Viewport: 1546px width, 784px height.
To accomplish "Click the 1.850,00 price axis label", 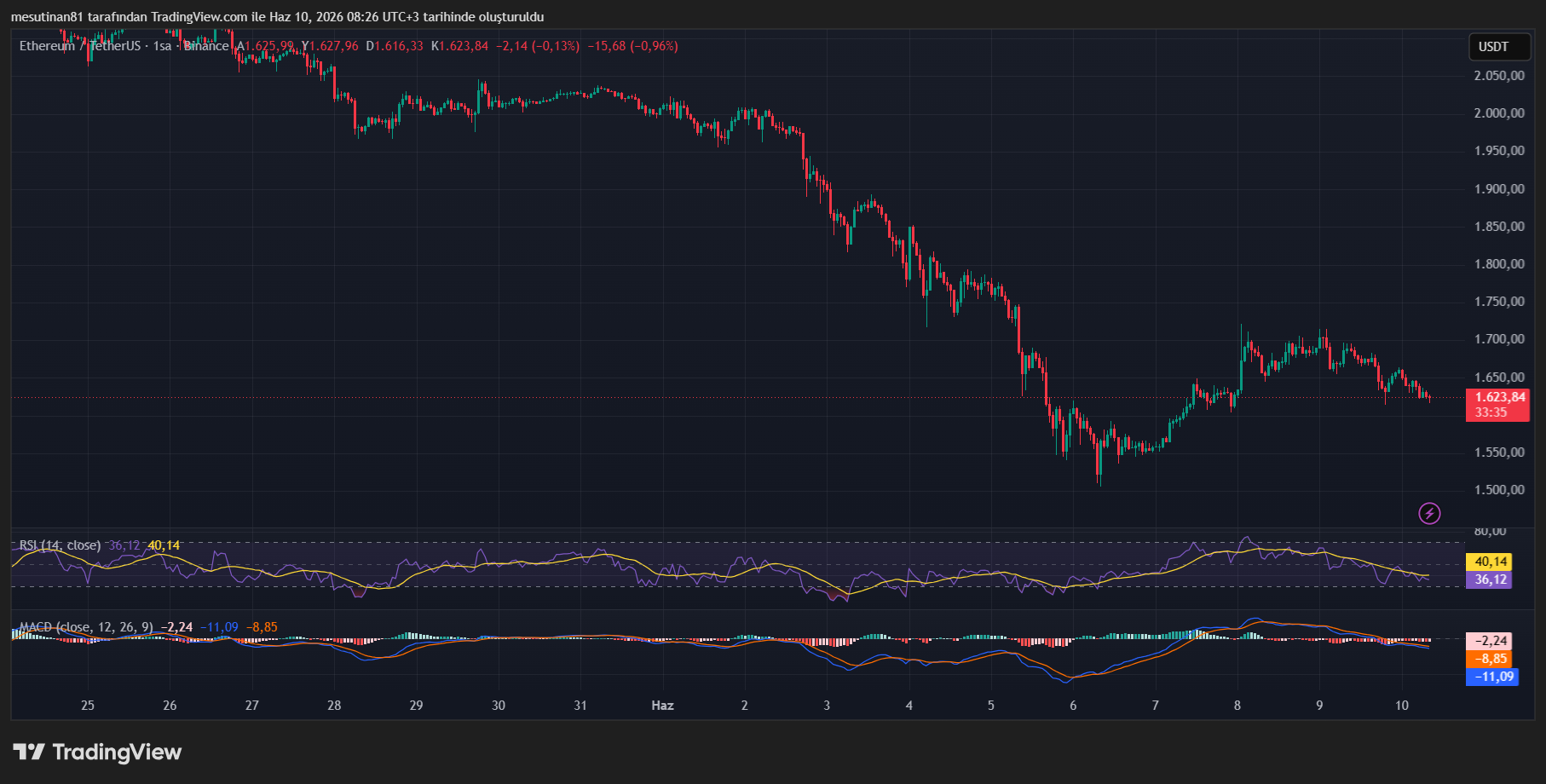I will coord(1499,227).
